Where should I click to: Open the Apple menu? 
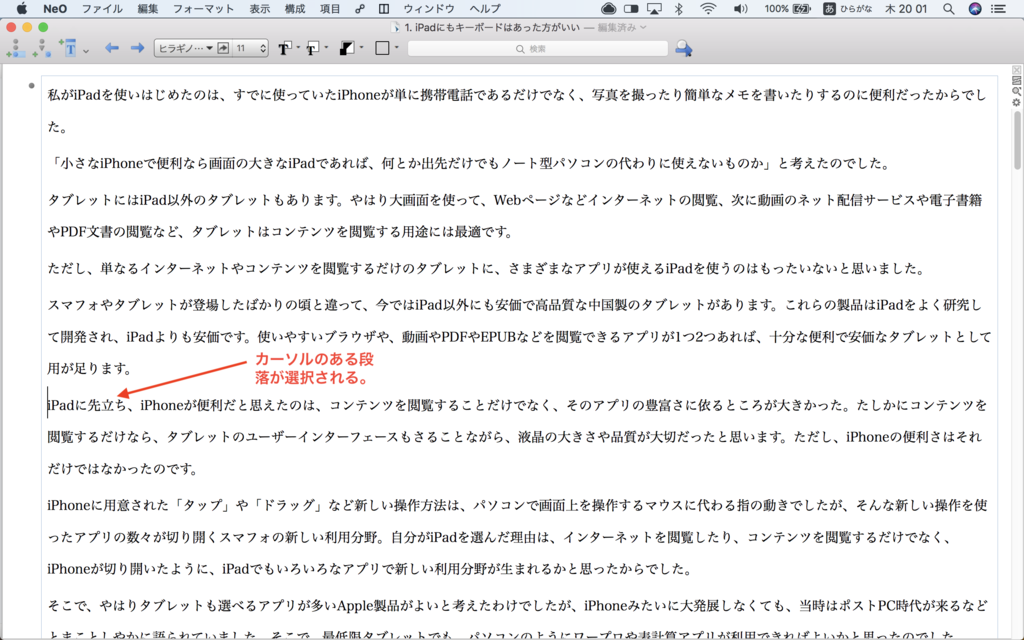tap(22, 8)
